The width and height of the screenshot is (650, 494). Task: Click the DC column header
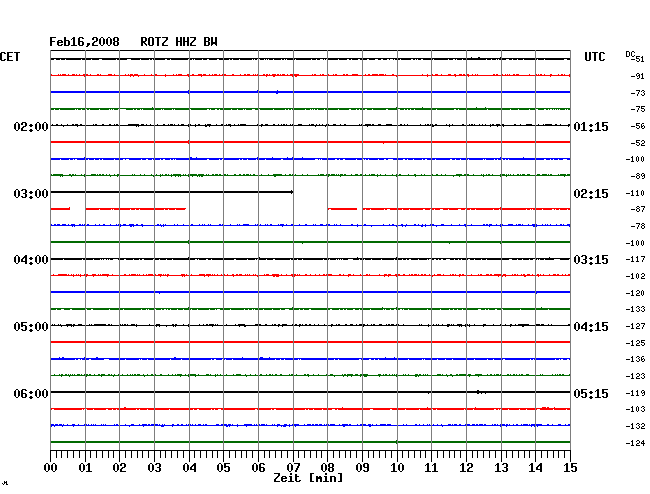pos(630,54)
